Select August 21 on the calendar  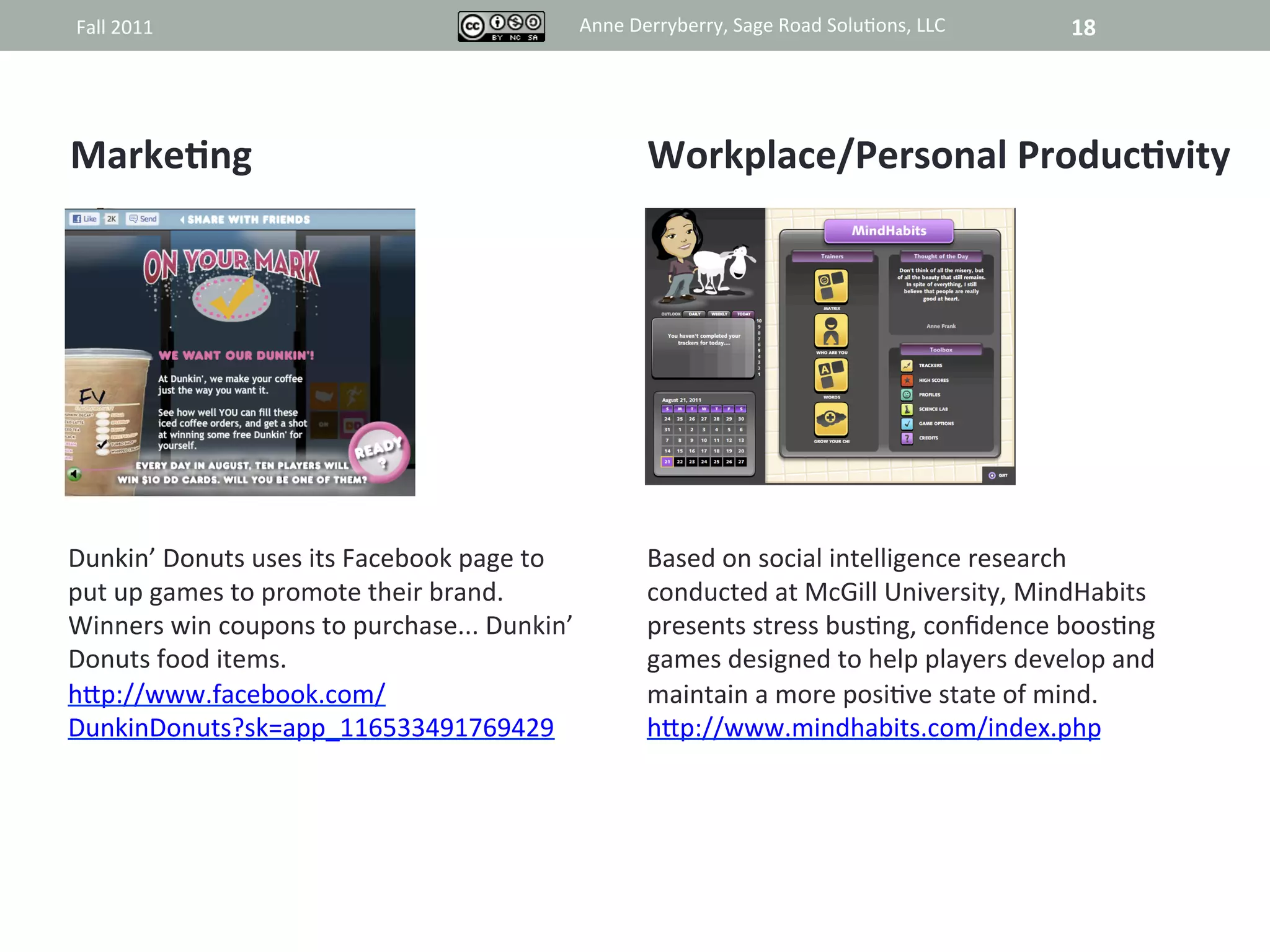pyautogui.click(x=667, y=462)
